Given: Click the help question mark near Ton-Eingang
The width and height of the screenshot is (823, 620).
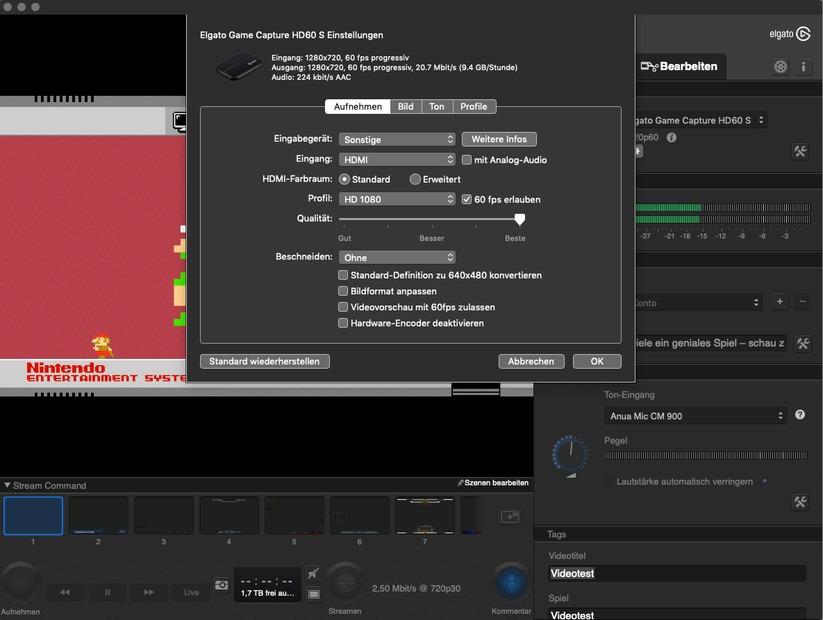Looking at the screenshot, I should coord(801,415).
